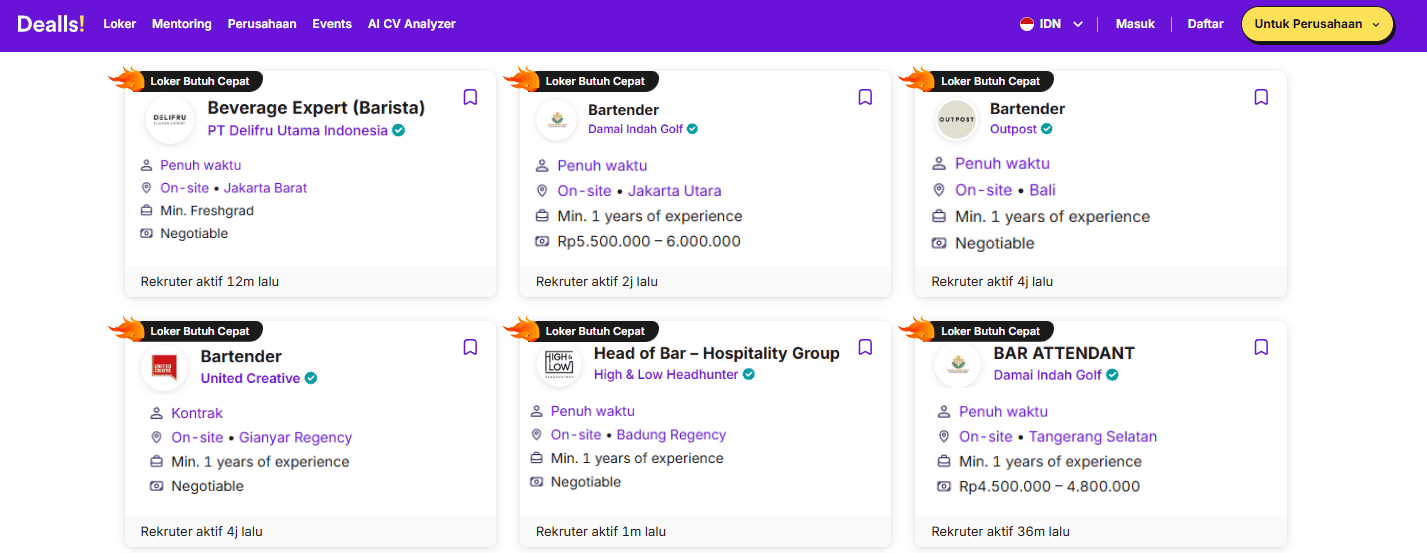Click Rekruter aktif 2j lalu text
1427x553 pixels.
click(597, 282)
